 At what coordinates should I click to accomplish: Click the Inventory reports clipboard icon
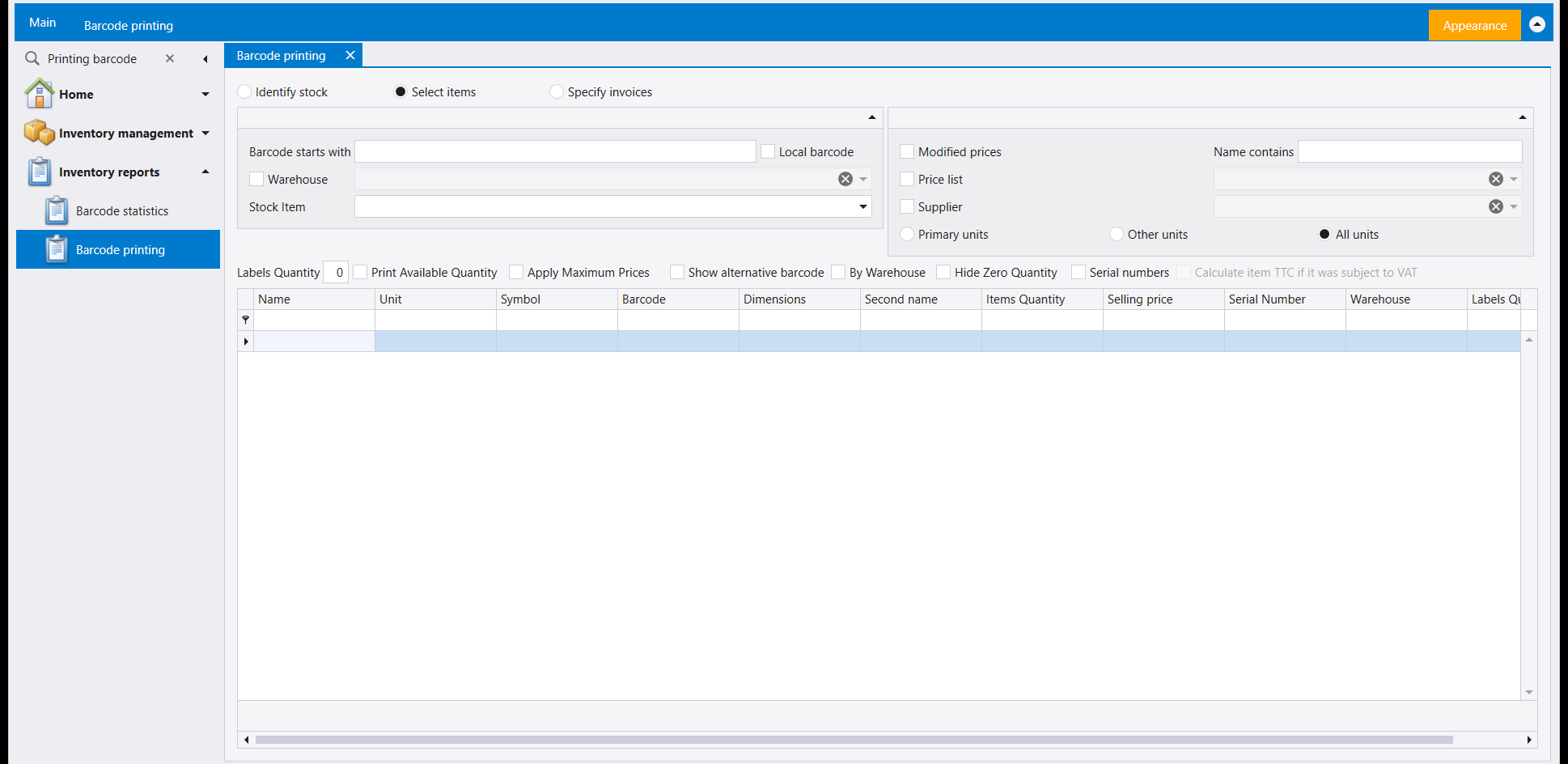[40, 172]
